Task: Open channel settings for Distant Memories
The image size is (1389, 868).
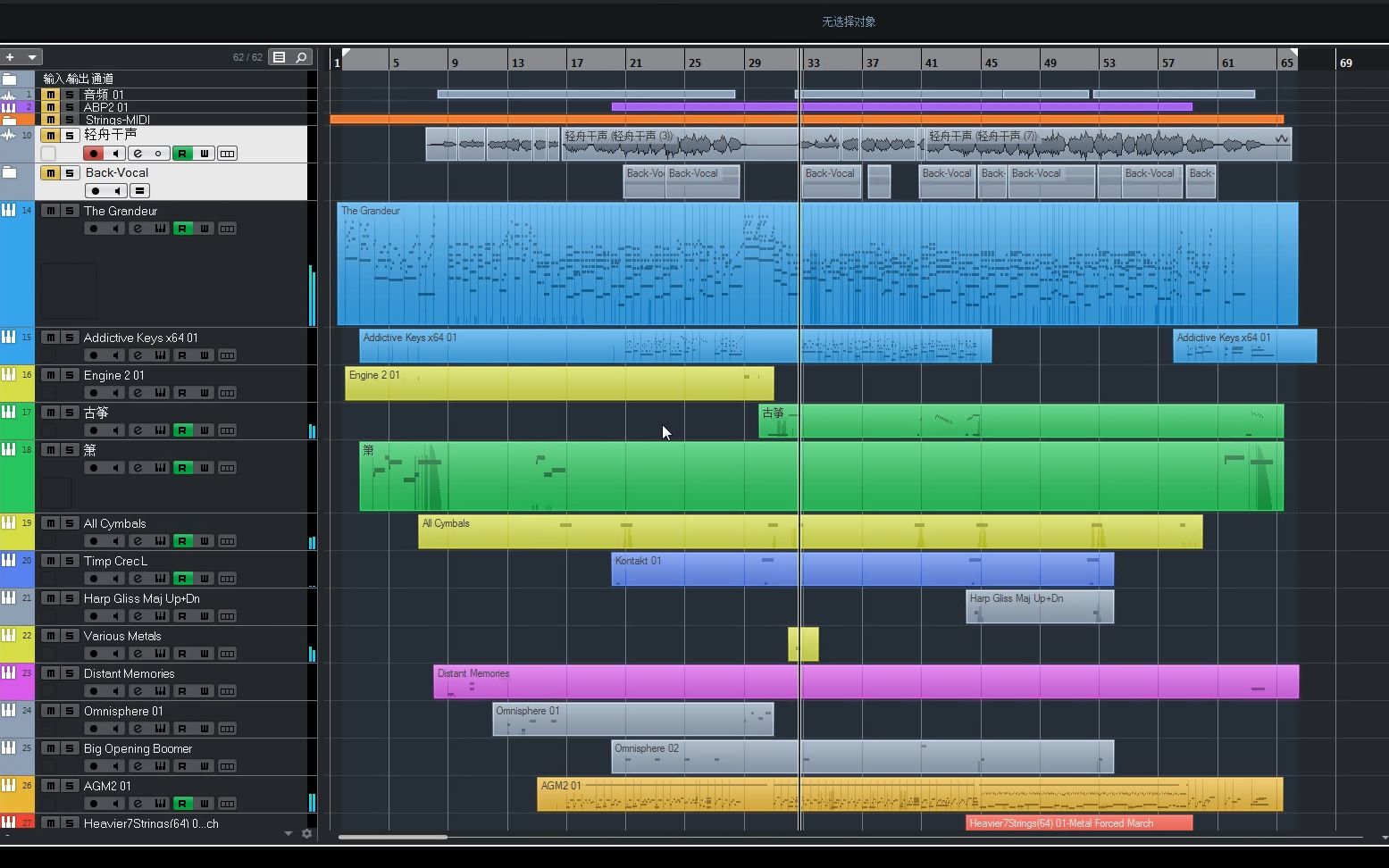Action: click(x=138, y=691)
